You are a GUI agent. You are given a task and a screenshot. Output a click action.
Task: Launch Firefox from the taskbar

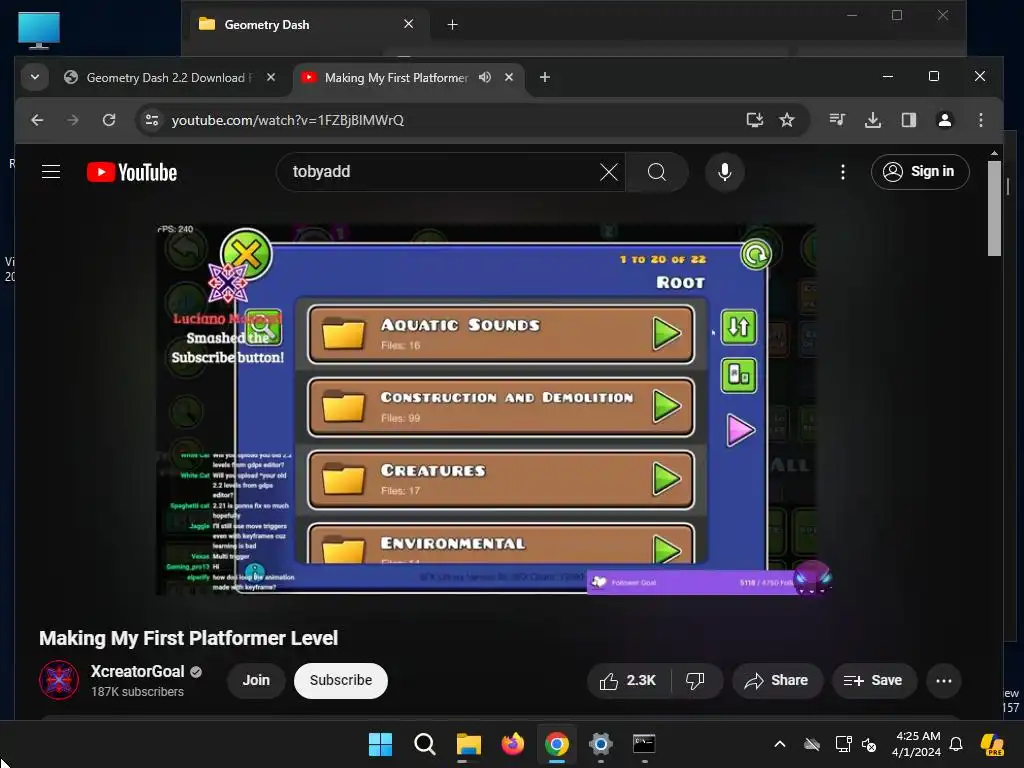(513, 744)
